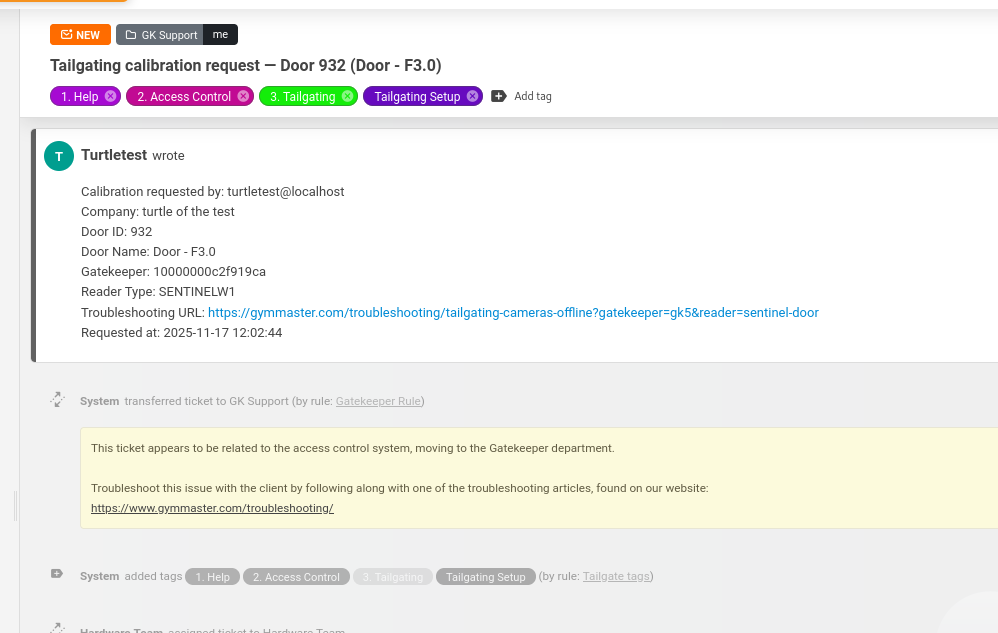Select grey "Tailgating Setup" tag in history

click(485, 577)
